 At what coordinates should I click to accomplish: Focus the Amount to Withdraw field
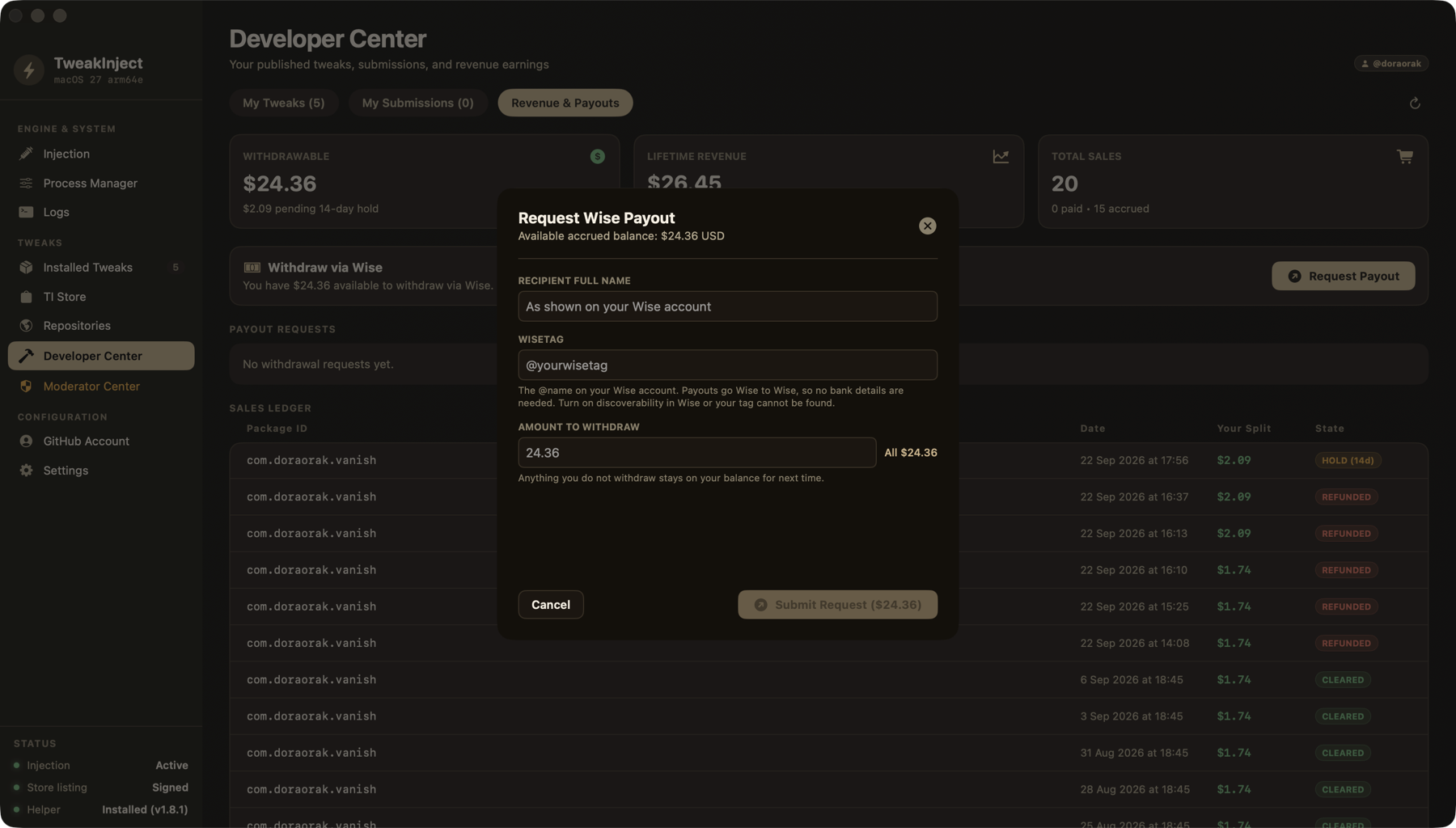pos(696,453)
